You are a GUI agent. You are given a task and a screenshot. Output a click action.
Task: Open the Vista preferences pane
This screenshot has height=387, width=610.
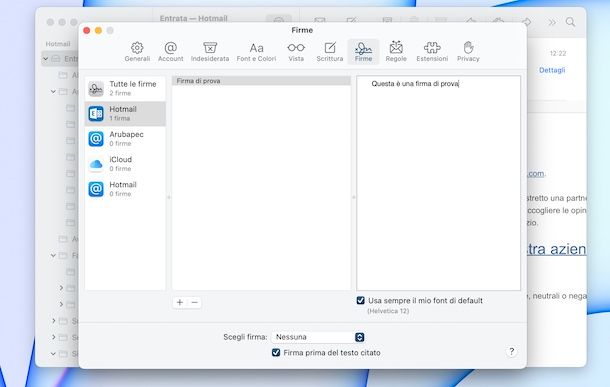pyautogui.click(x=296, y=52)
